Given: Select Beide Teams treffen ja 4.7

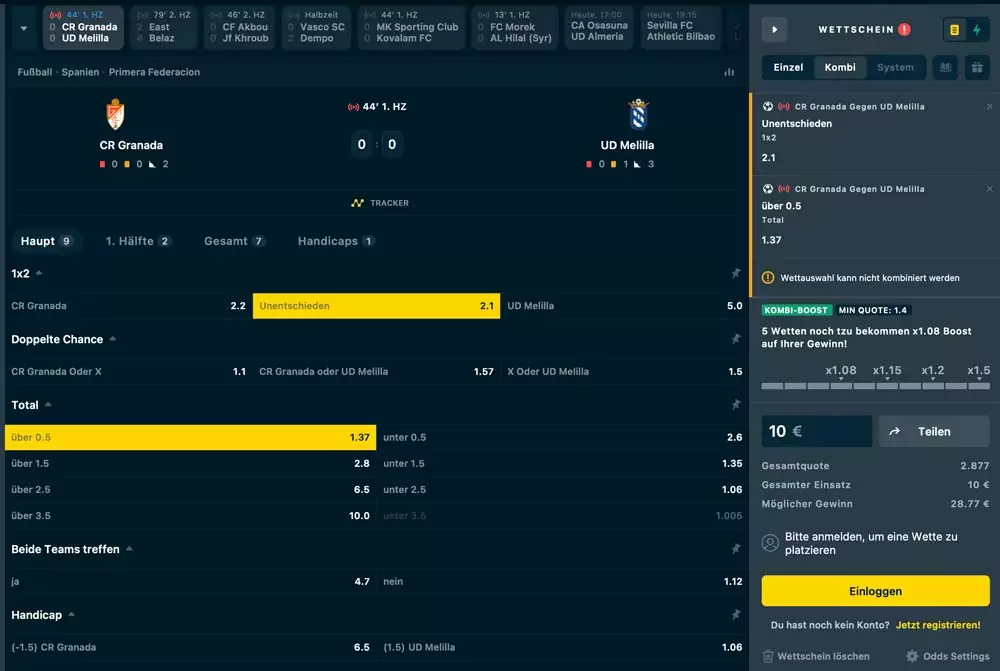Looking at the screenshot, I should [190, 581].
